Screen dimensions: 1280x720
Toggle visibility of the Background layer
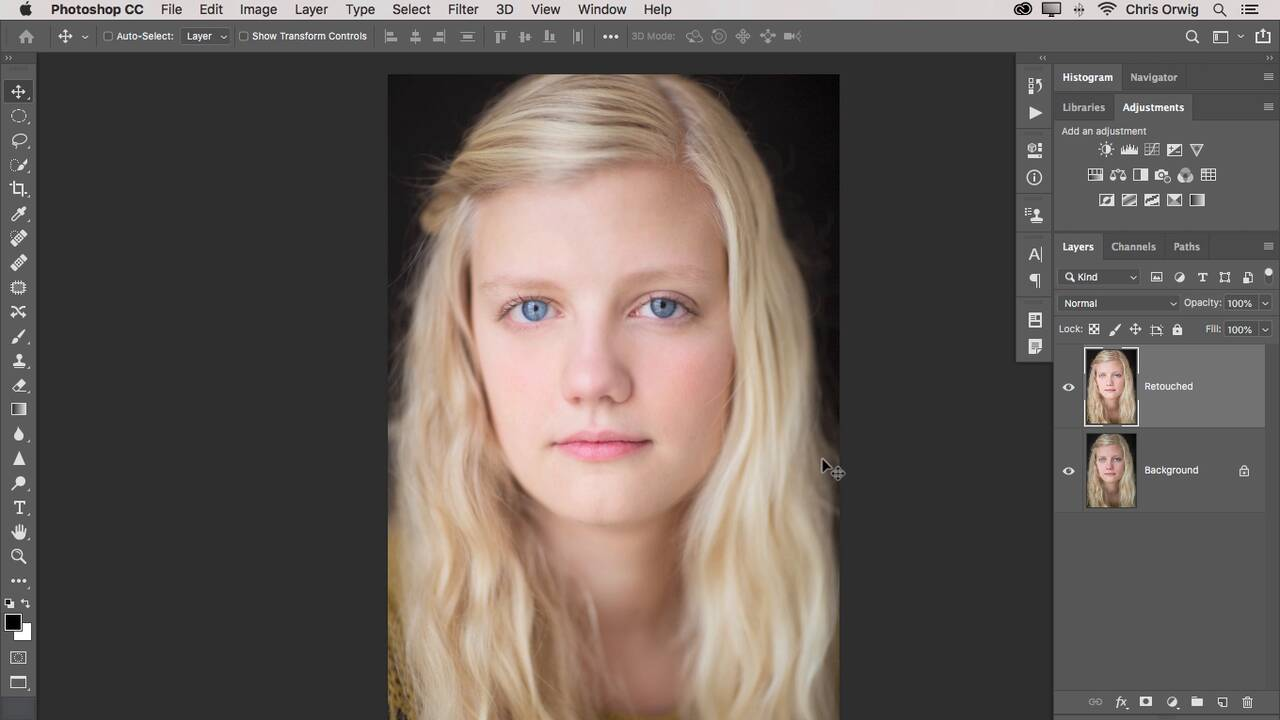[x=1068, y=471]
